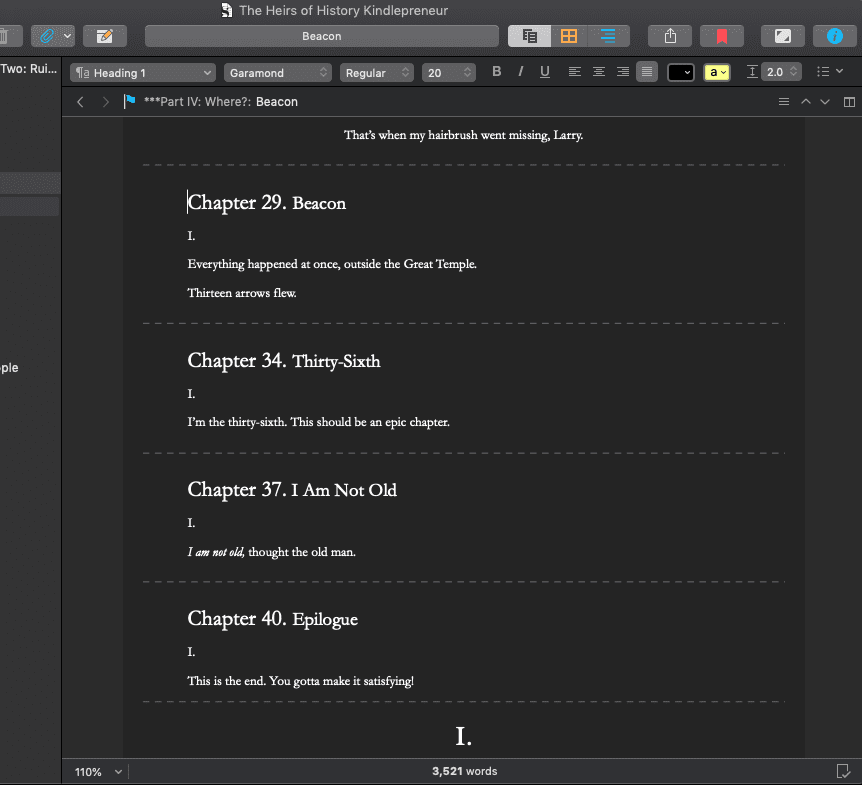862x785 pixels.
Task: Click the font size 20 stepper
Action: pos(467,73)
